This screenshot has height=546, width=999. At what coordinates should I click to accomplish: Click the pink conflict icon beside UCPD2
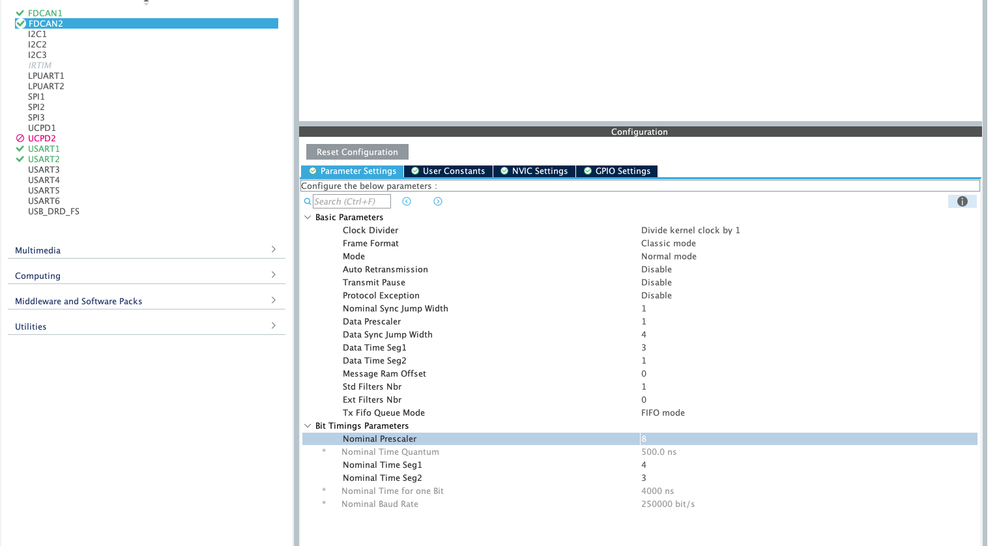[x=20, y=138]
